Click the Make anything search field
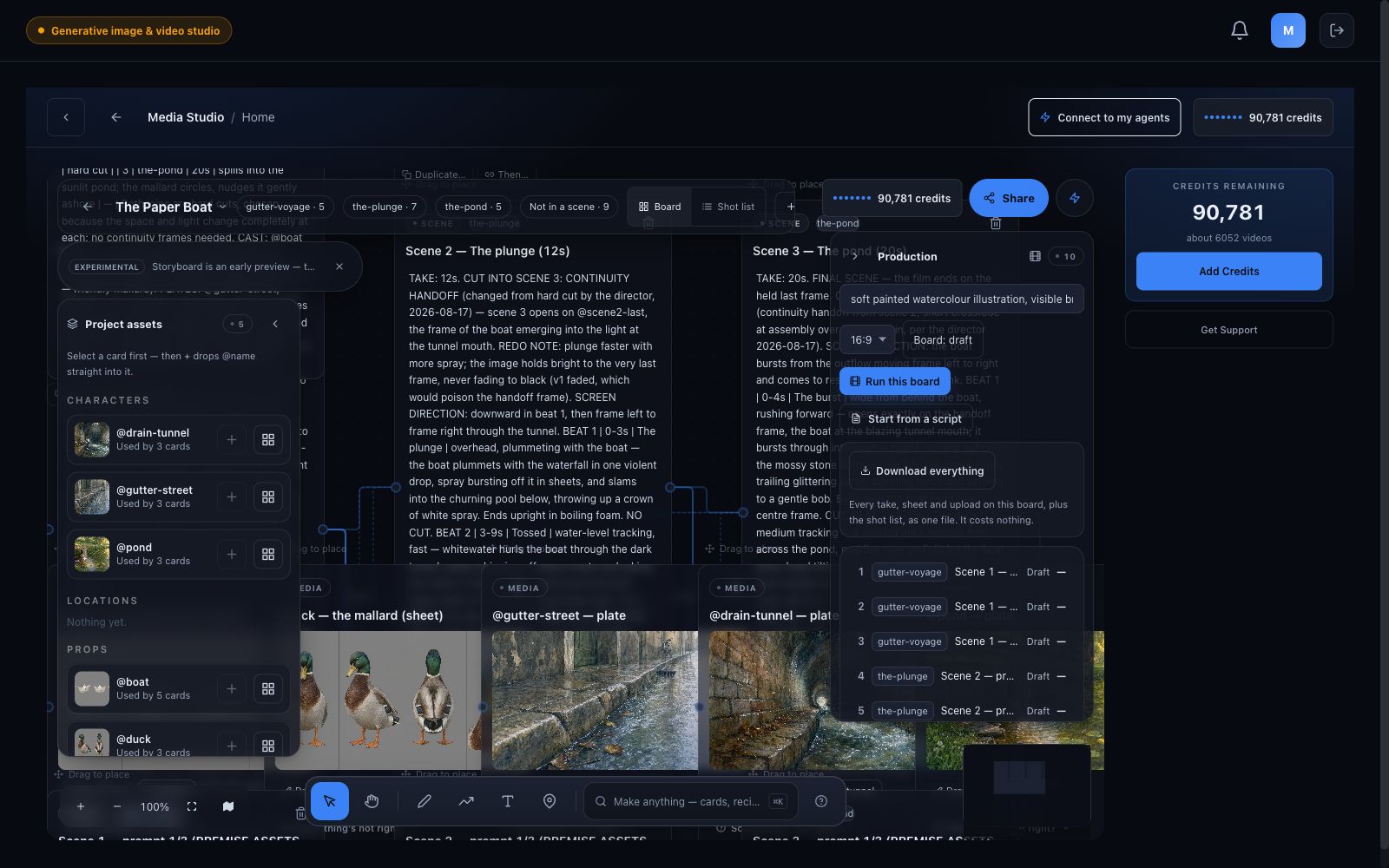 (691, 801)
